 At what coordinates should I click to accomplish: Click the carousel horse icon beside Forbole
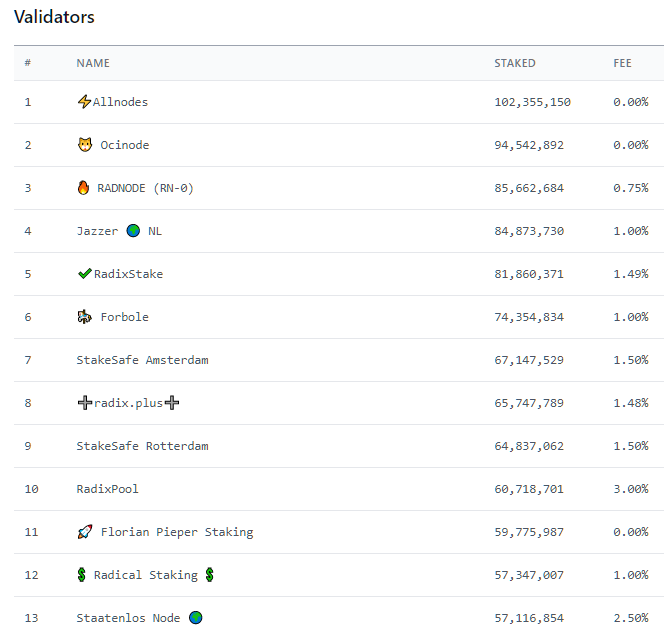point(85,317)
